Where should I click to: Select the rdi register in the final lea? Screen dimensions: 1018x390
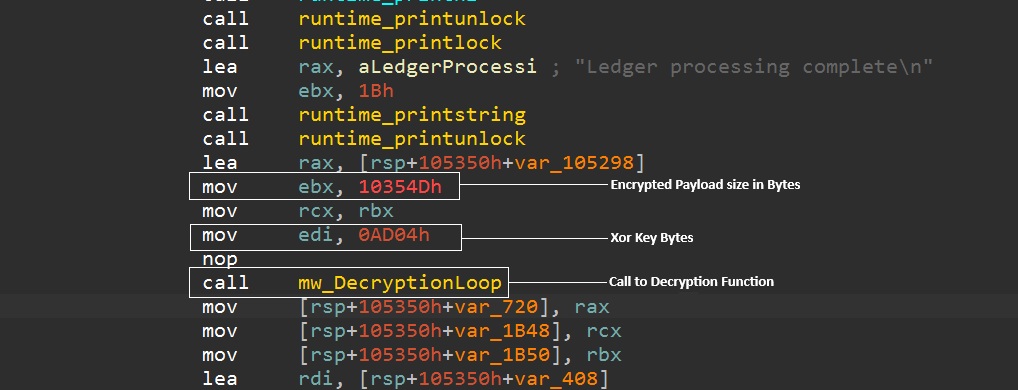(x=316, y=379)
